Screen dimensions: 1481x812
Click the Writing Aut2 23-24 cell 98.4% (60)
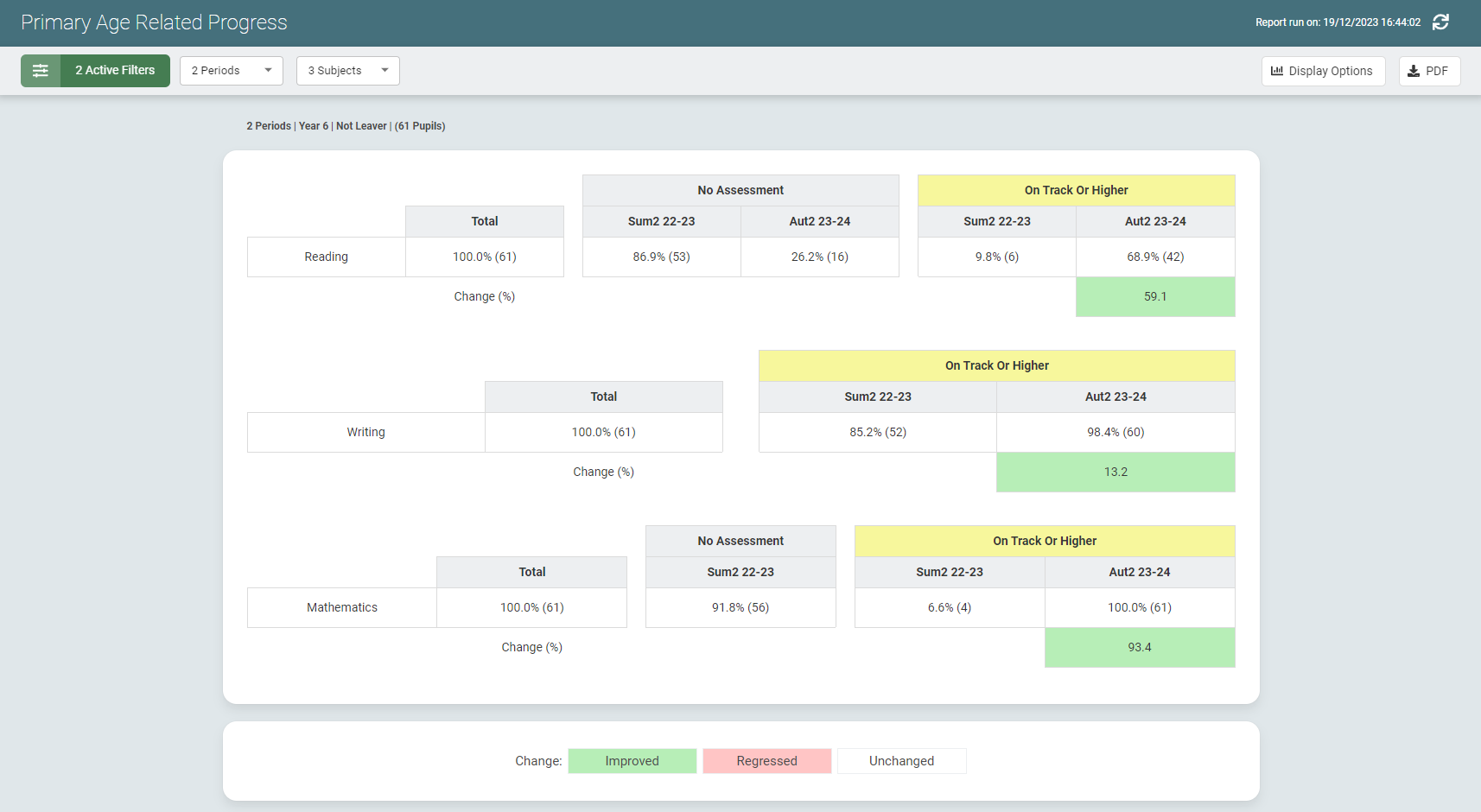click(1116, 432)
